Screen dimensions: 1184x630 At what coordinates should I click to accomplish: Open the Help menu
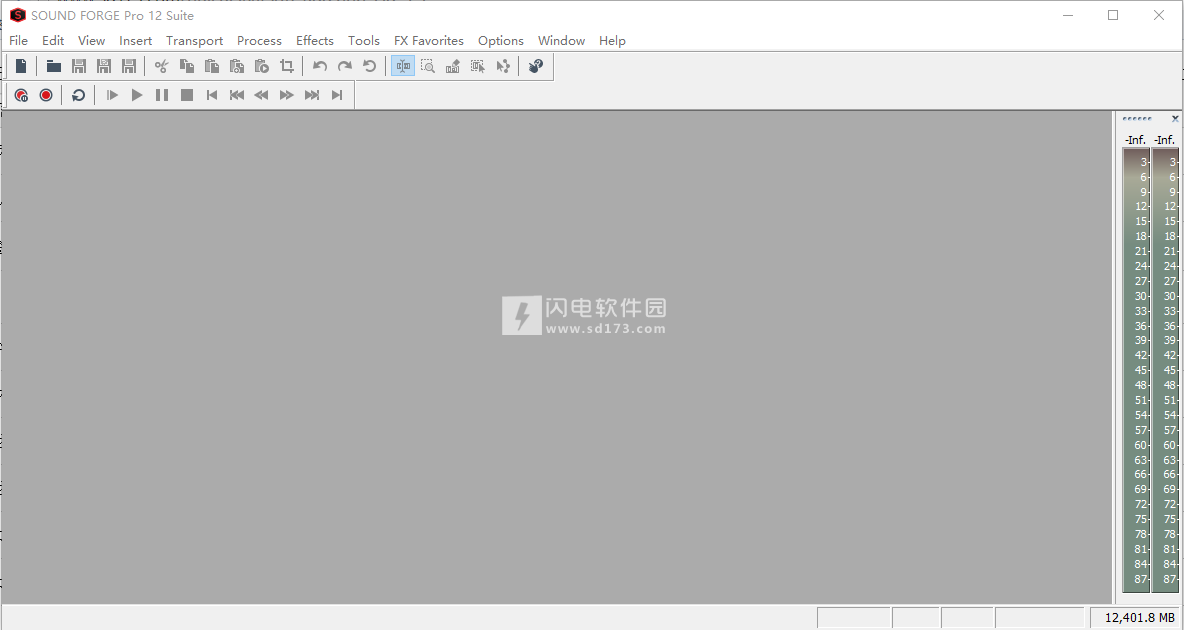click(612, 41)
